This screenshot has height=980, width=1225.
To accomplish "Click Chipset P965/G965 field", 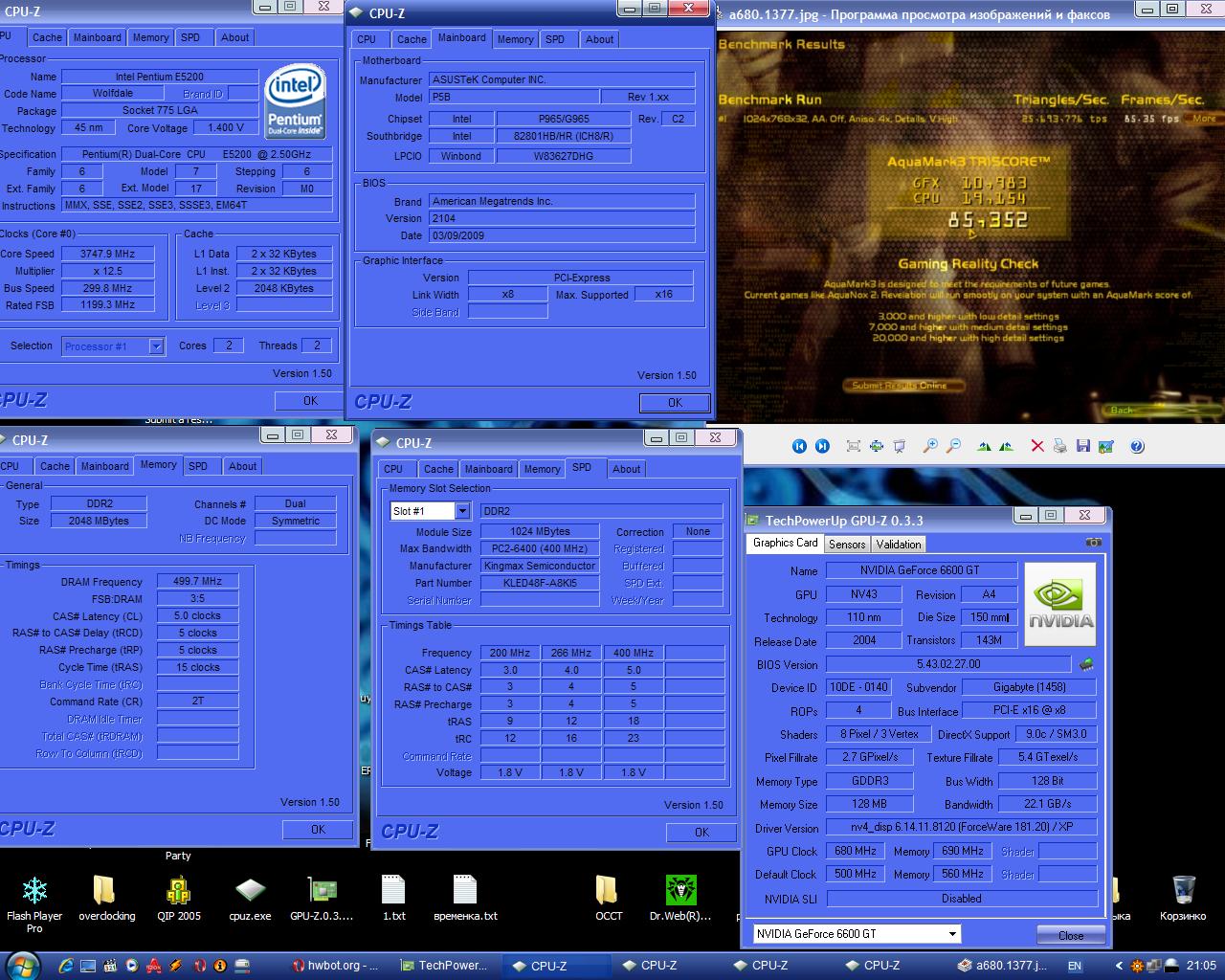I will click(x=564, y=119).
